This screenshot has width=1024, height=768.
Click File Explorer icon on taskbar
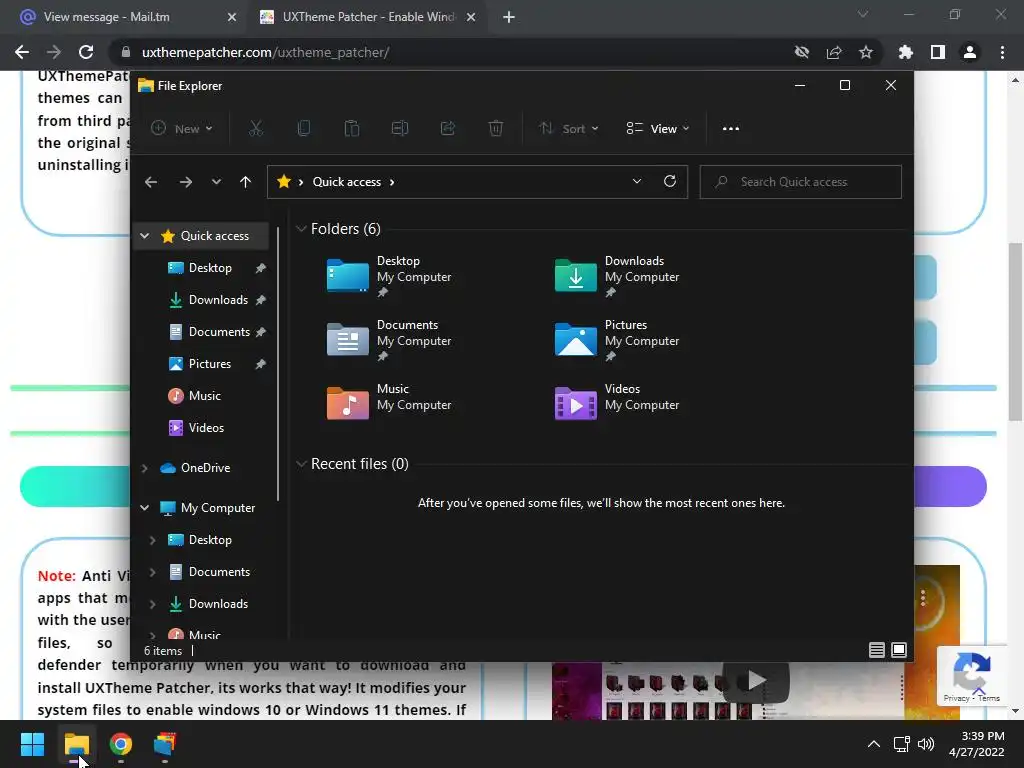click(76, 744)
